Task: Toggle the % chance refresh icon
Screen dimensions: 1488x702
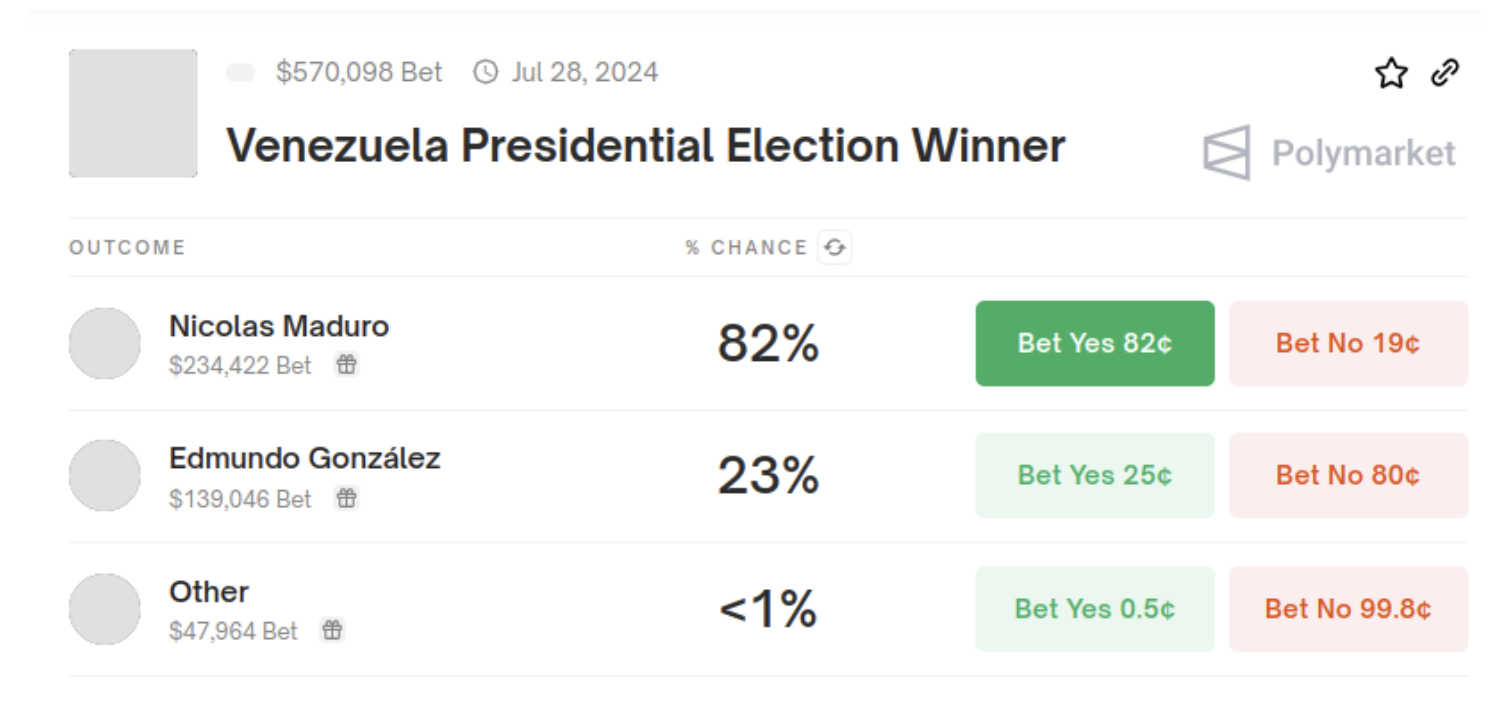Action: coord(834,247)
